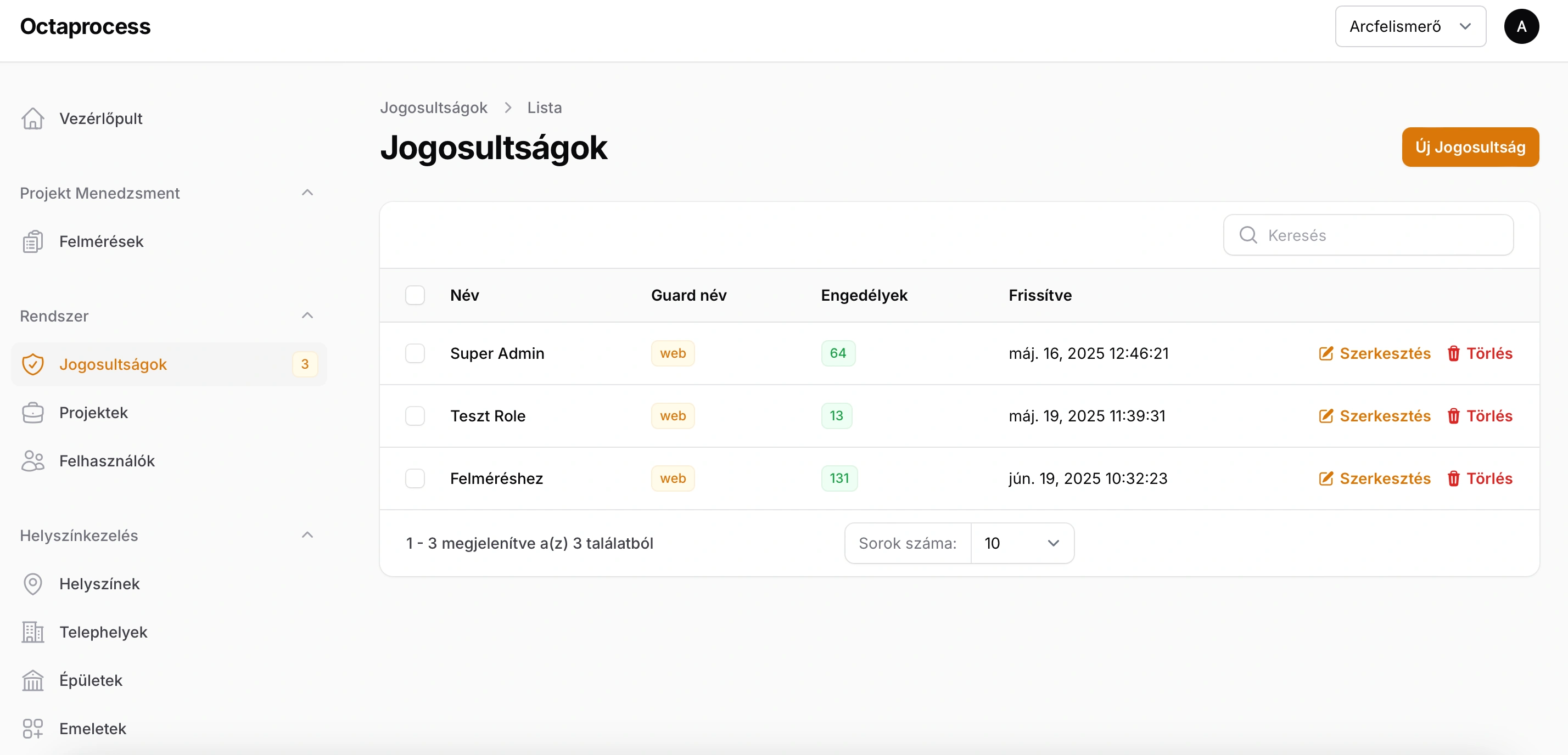This screenshot has width=1568, height=755.
Task: Click the Vezérlőpult home icon
Action: (x=33, y=119)
